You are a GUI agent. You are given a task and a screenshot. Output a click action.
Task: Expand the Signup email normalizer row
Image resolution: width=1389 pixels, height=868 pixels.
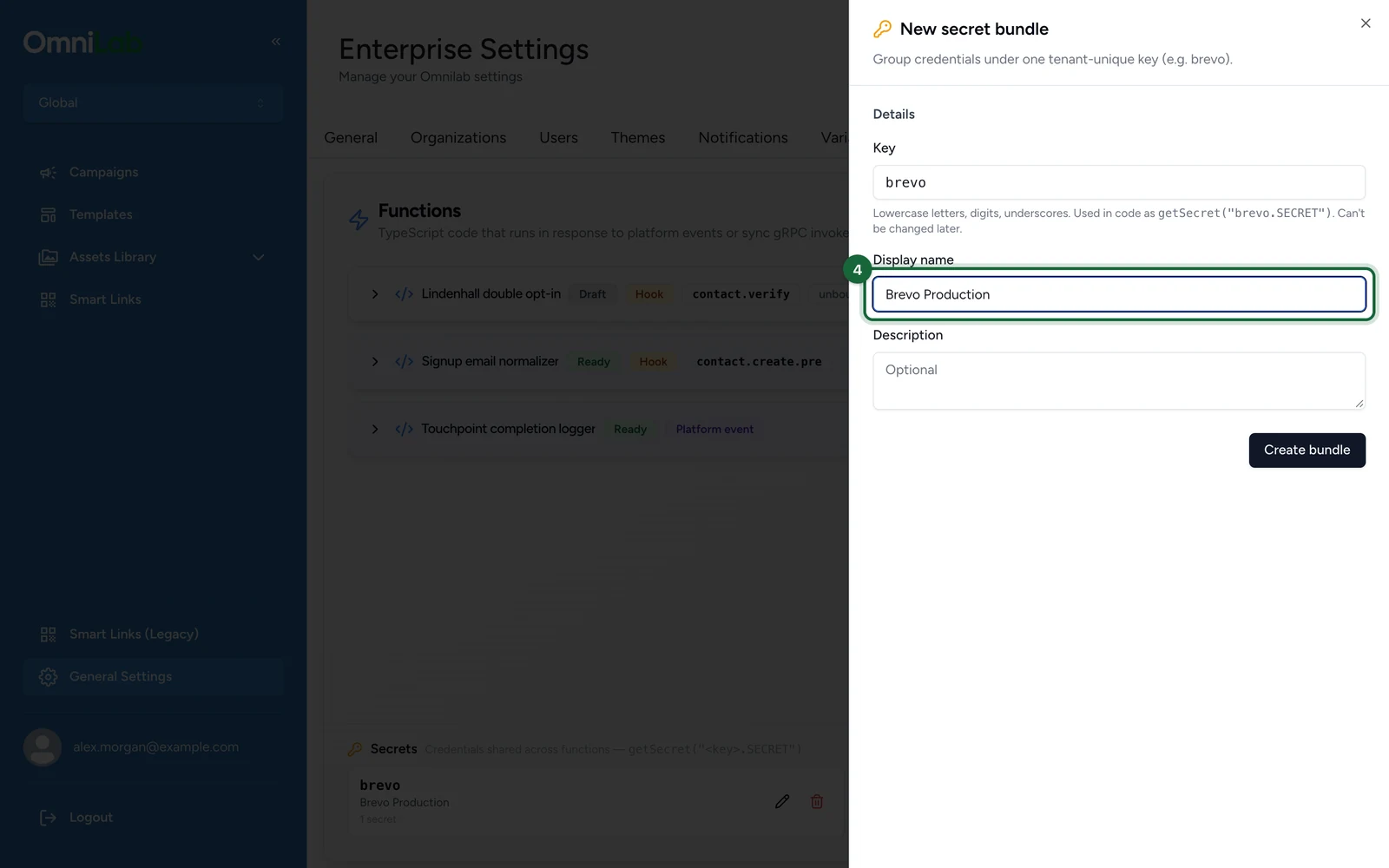375,361
